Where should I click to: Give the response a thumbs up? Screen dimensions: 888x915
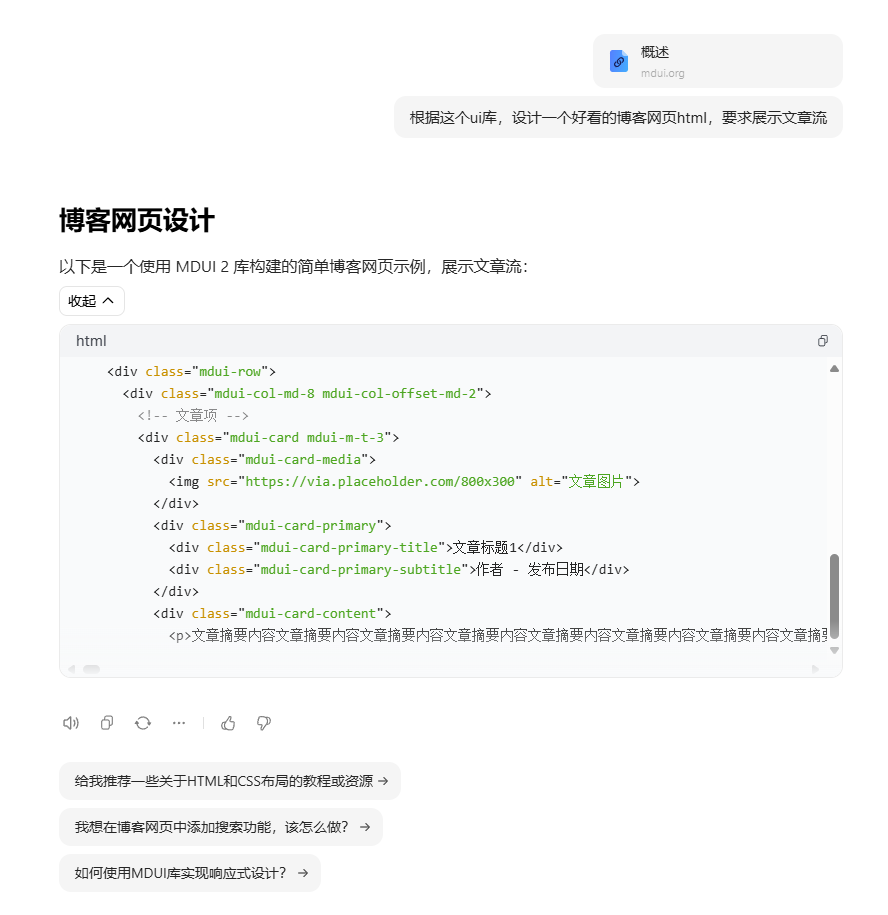(228, 723)
